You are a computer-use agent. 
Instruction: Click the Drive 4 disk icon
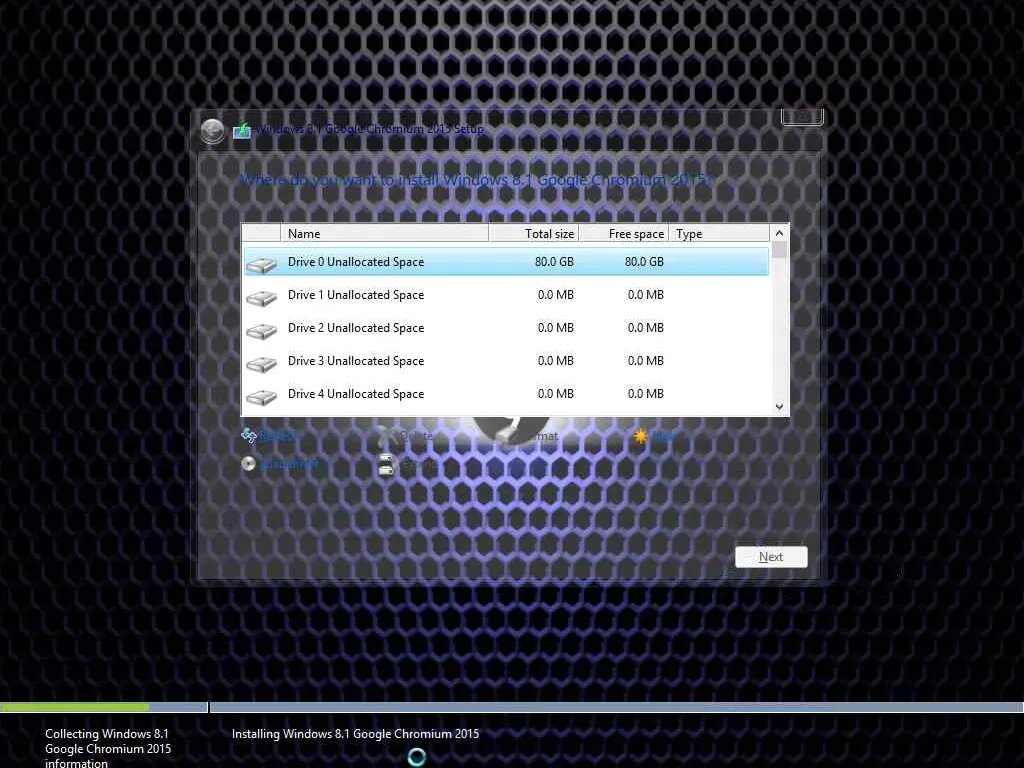[x=262, y=396]
